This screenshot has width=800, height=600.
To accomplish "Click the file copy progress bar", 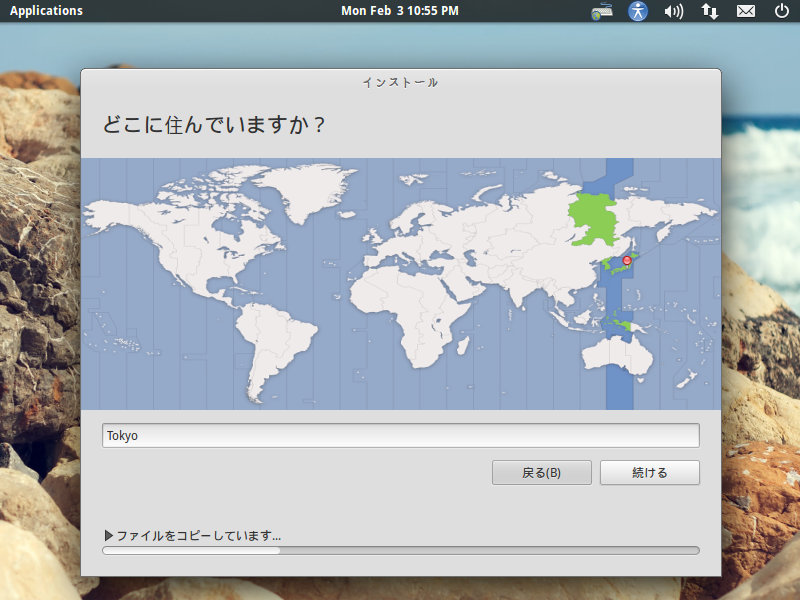I will [401, 551].
